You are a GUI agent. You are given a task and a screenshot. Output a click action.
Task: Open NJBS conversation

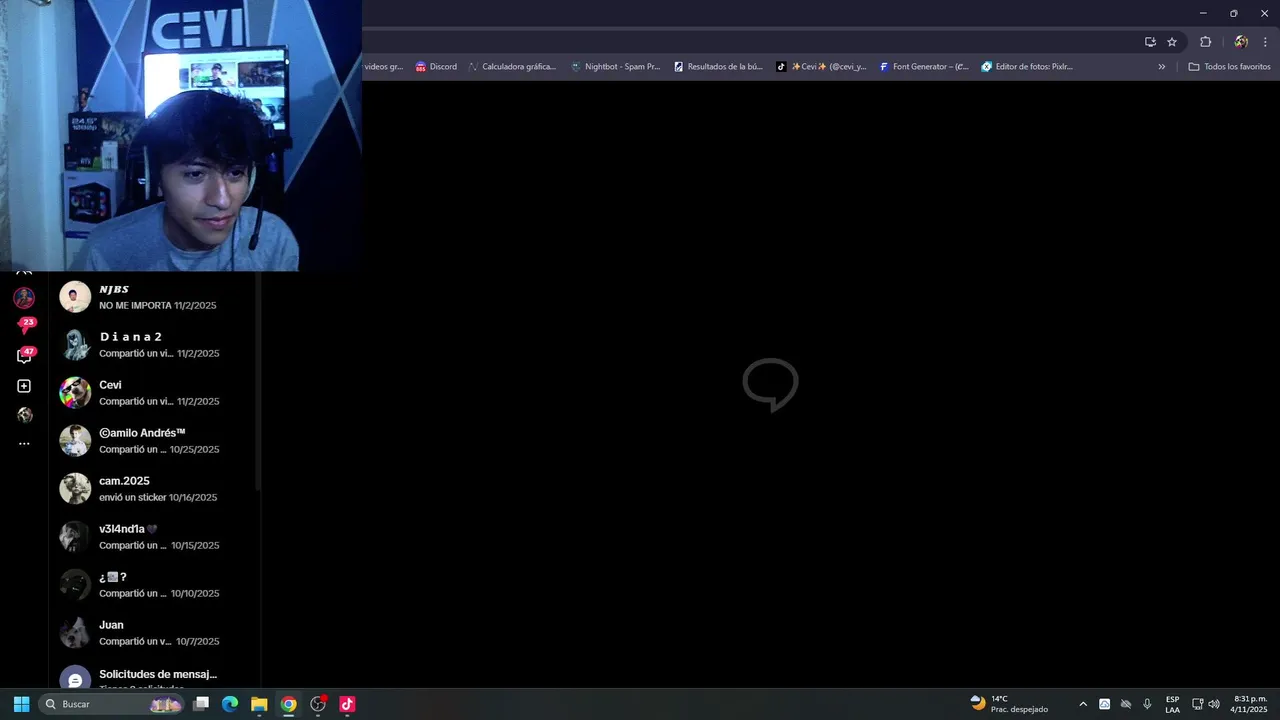pos(154,297)
